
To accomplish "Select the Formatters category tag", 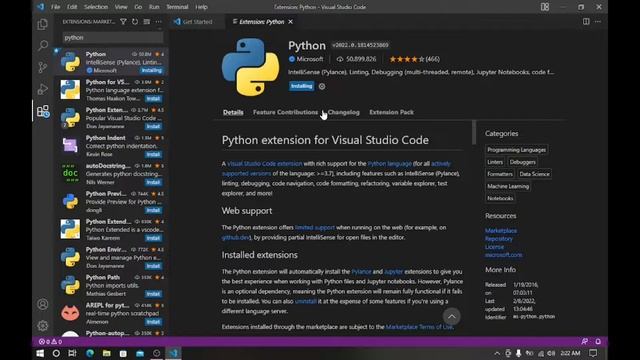I will click(500, 174).
